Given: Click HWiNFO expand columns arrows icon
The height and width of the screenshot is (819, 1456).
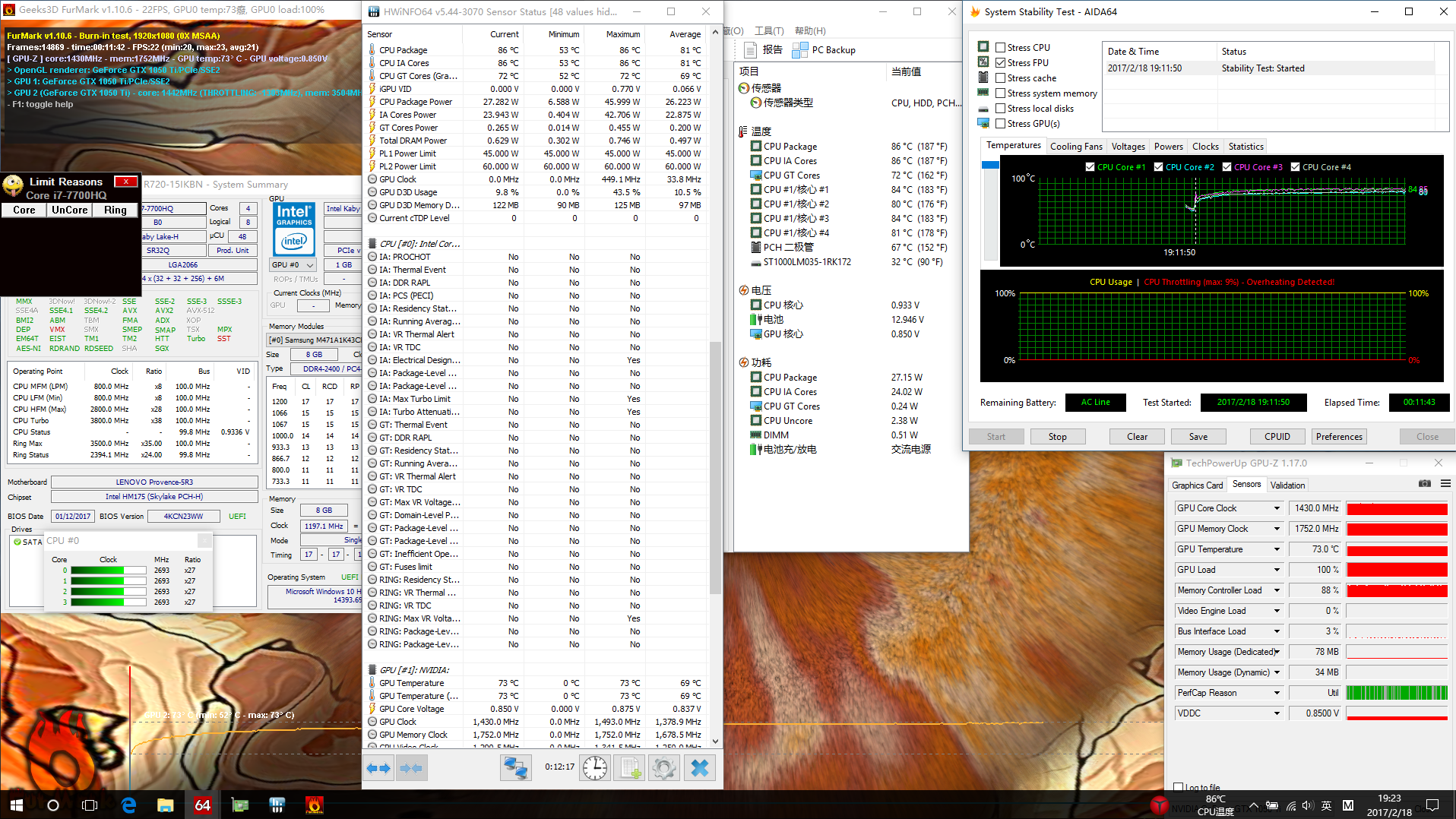Looking at the screenshot, I should tap(378, 768).
